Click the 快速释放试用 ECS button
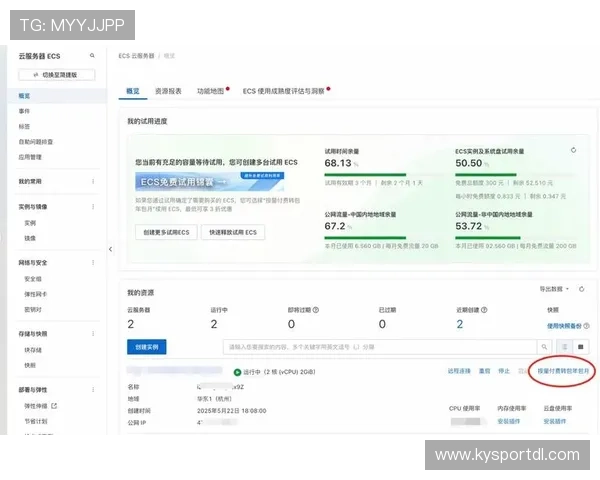The height and width of the screenshot is (480, 600). coord(233,232)
